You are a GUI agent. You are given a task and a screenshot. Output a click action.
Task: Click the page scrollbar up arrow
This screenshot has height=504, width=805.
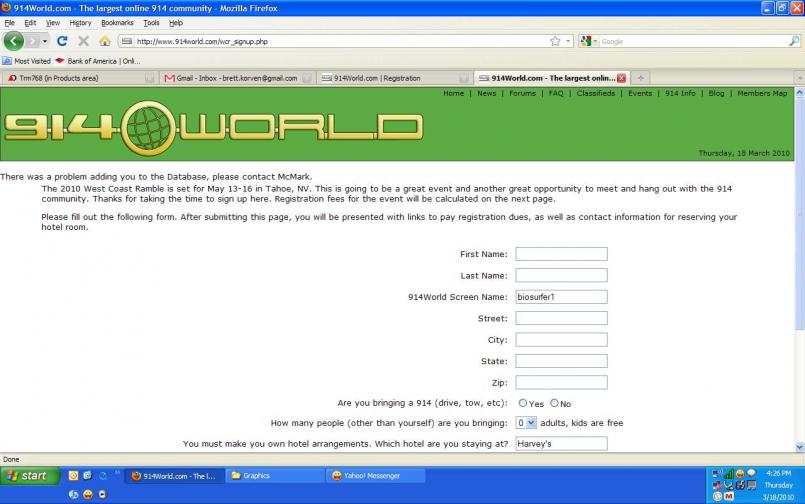[799, 93]
